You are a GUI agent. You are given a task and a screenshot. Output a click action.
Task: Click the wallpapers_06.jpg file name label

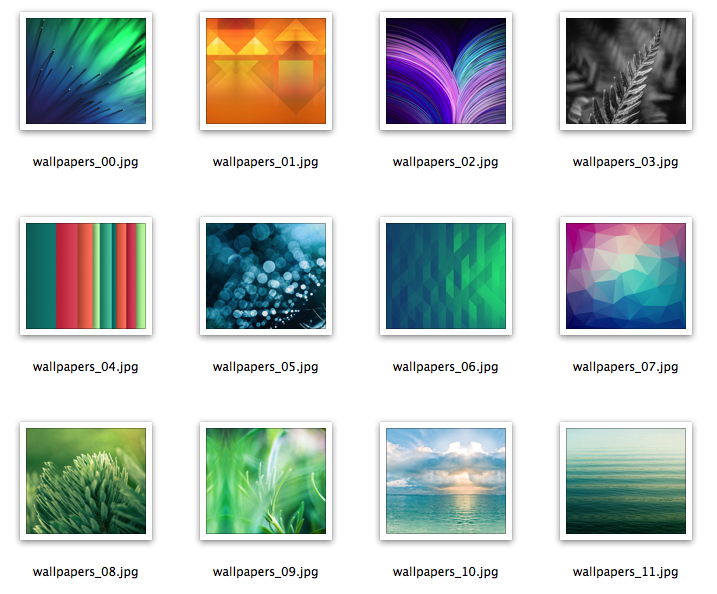(x=446, y=367)
